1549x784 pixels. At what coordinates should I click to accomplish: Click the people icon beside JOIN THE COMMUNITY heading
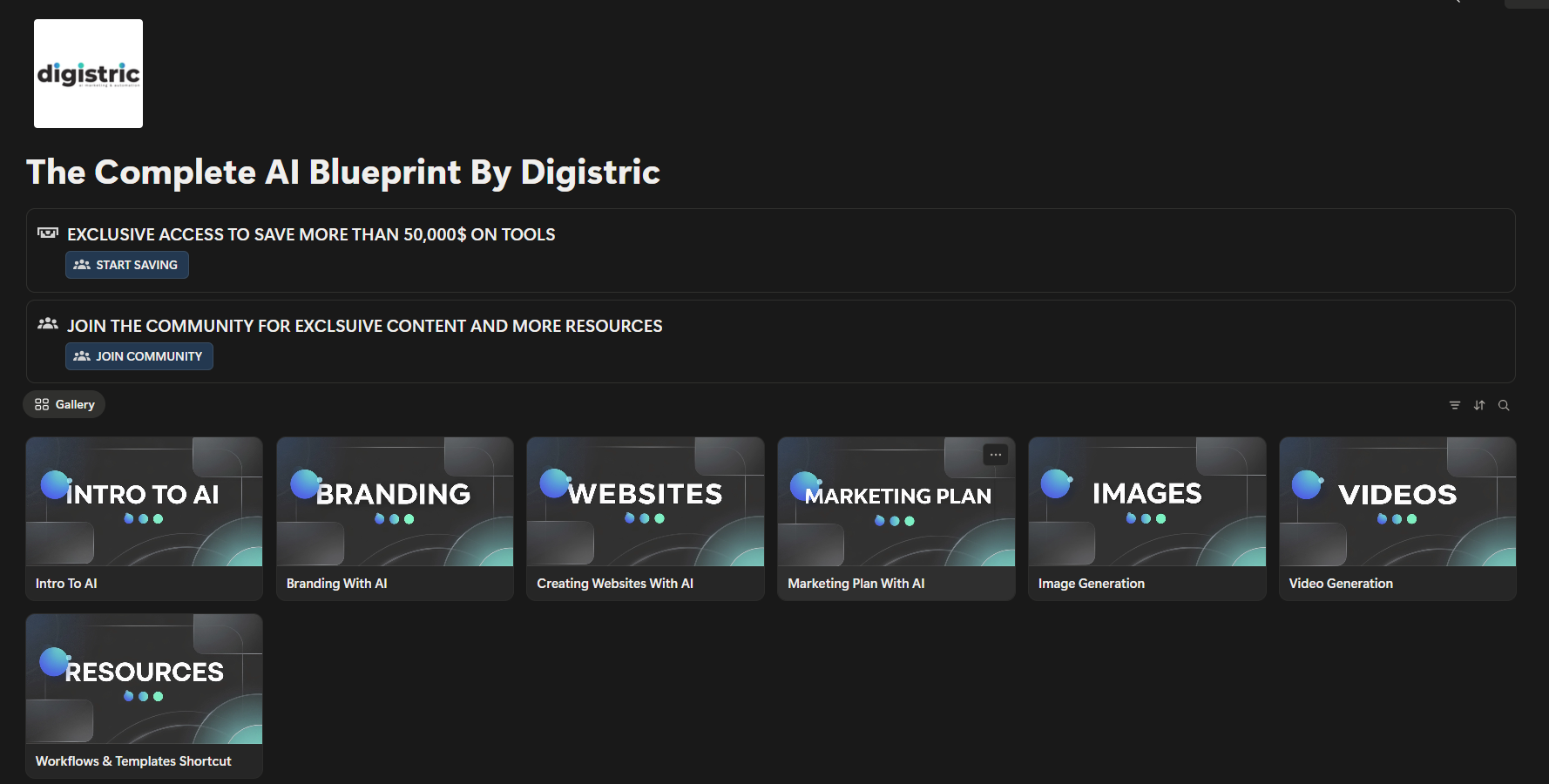tap(48, 323)
